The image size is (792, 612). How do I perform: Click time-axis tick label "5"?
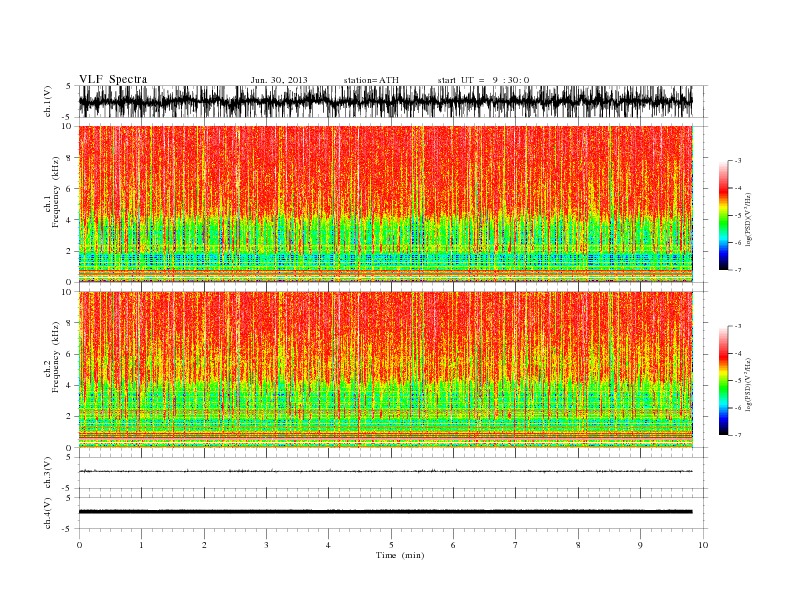coord(391,545)
